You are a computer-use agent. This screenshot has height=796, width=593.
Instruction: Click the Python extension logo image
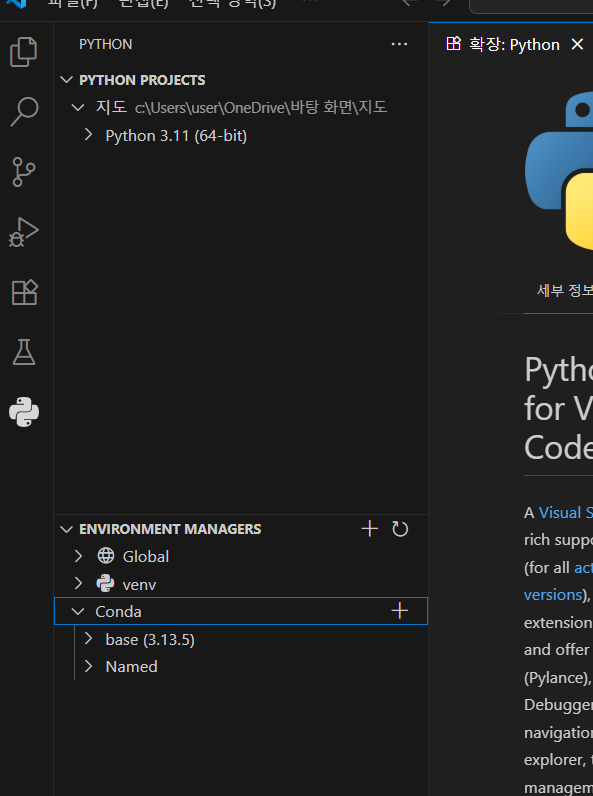pyautogui.click(x=558, y=171)
